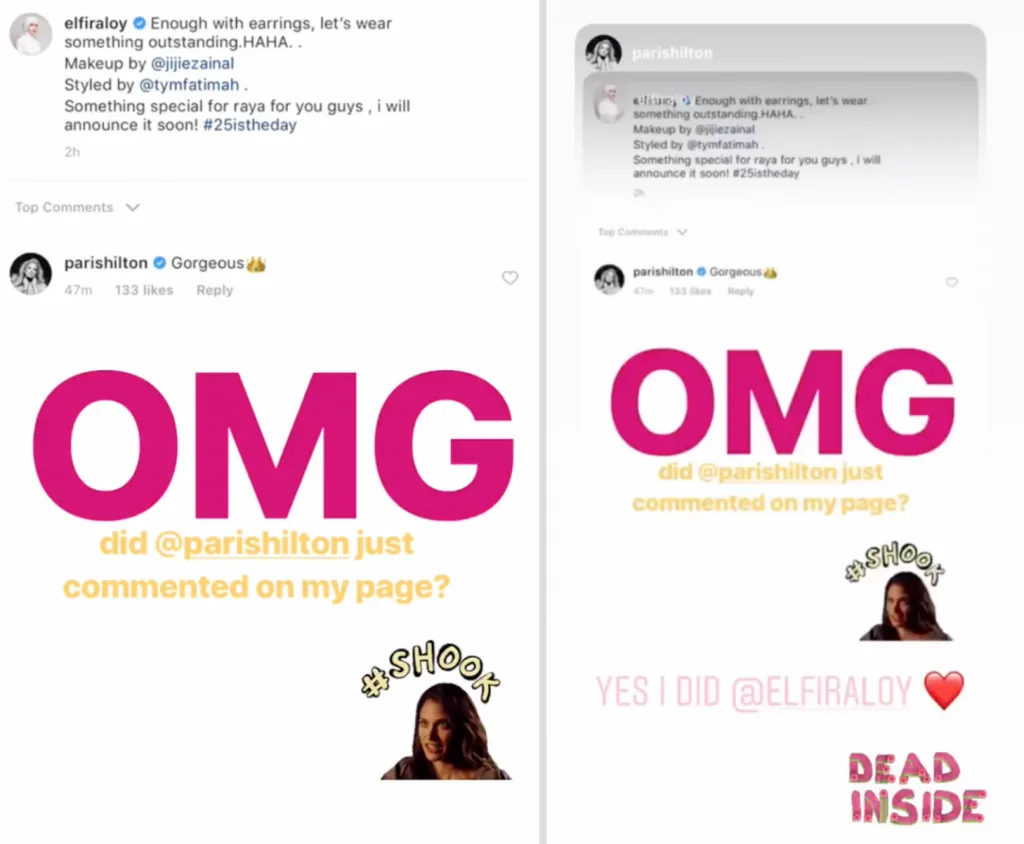Open parishilton's story header avatar at top right
This screenshot has width=1024, height=844.
(x=603, y=53)
